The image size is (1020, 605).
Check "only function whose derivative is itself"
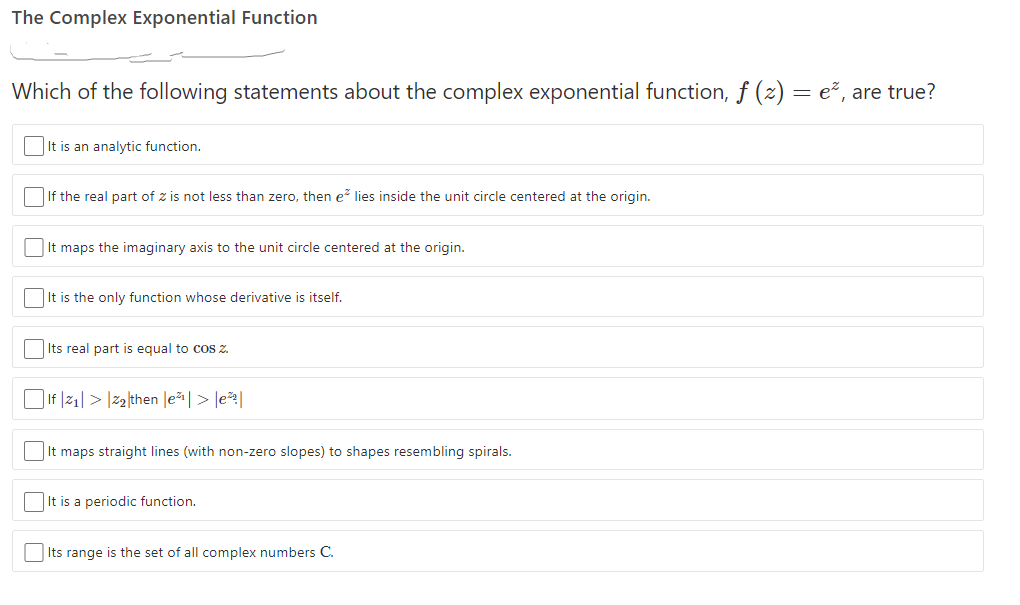coord(33,297)
